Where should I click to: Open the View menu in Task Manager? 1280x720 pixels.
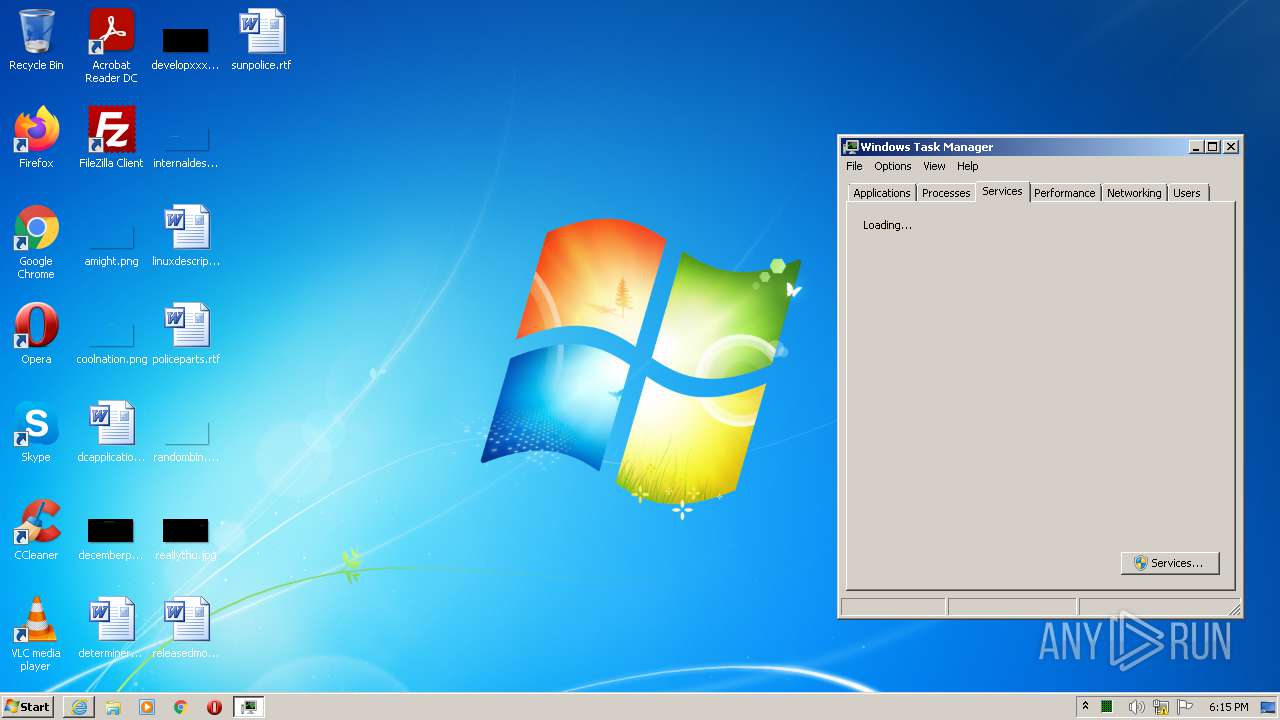tap(934, 166)
